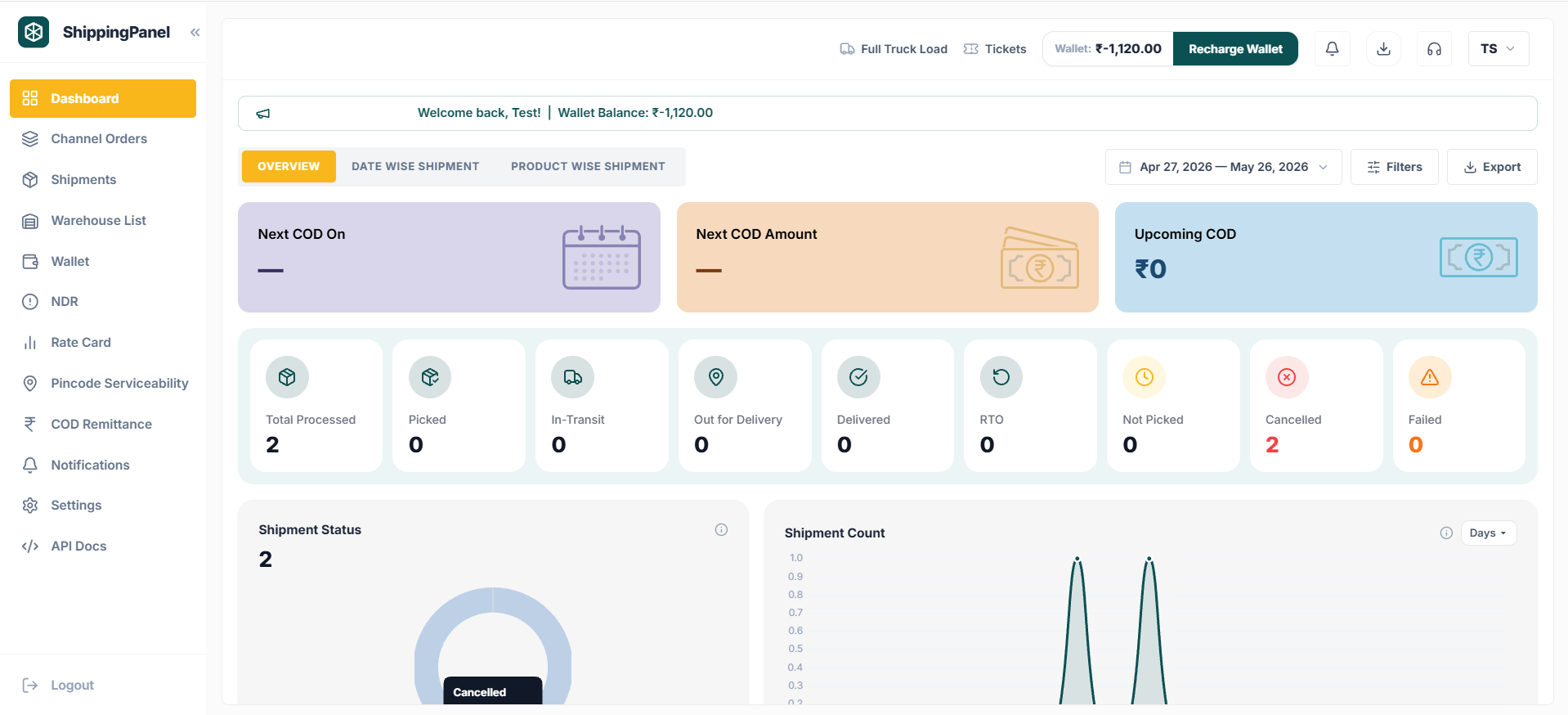
Task: Click the COD Remittance rupee icon
Action: point(30,425)
